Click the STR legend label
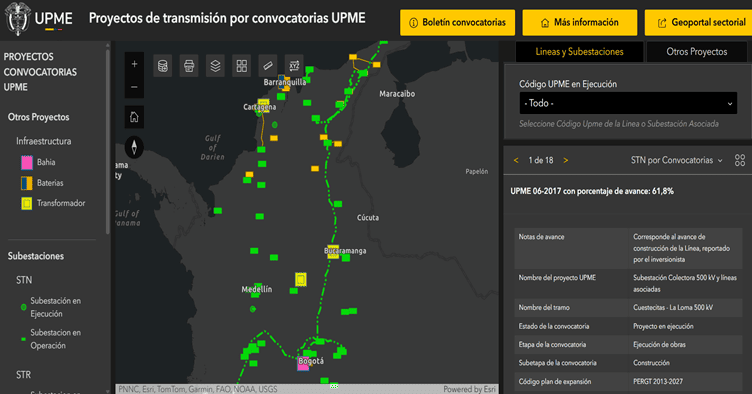This screenshot has height=394, width=752. (24, 375)
